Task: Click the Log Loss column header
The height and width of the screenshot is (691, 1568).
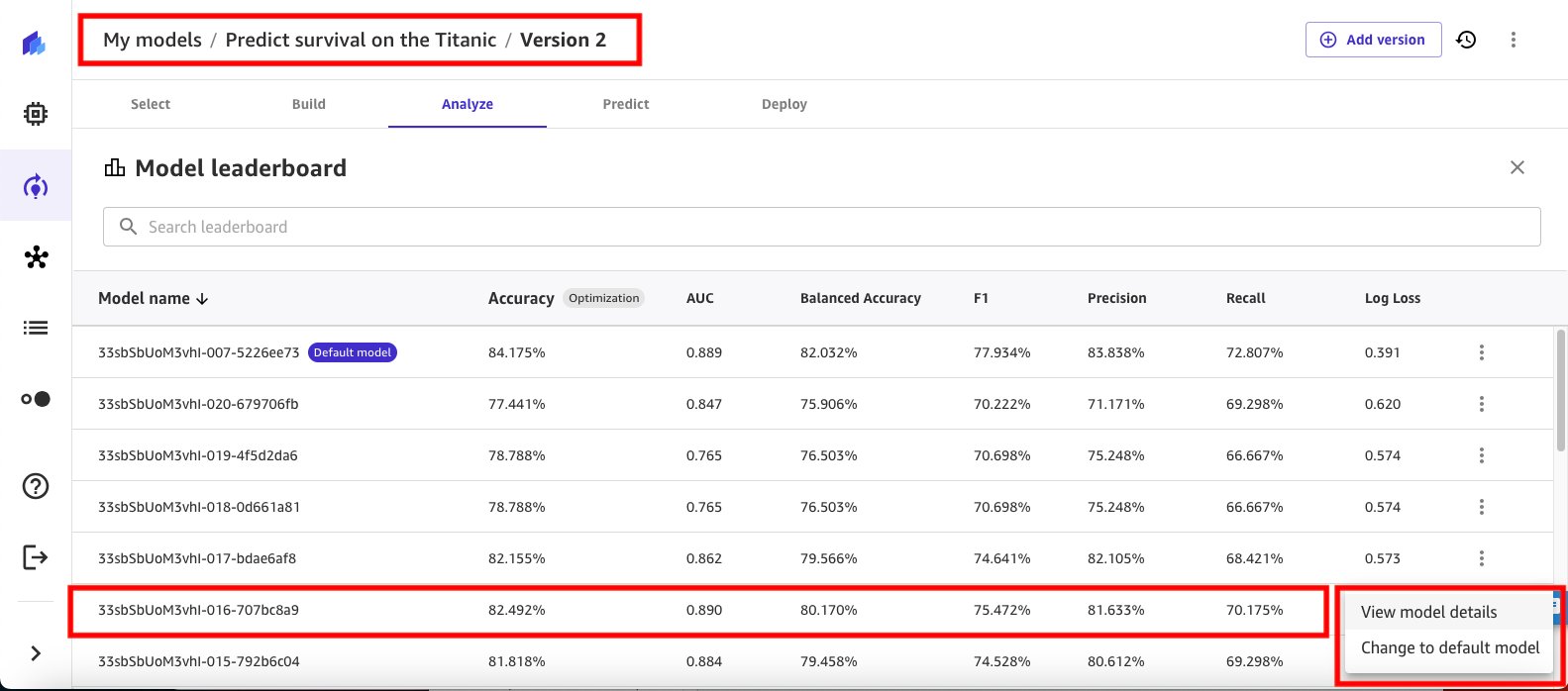Action: [x=1393, y=298]
